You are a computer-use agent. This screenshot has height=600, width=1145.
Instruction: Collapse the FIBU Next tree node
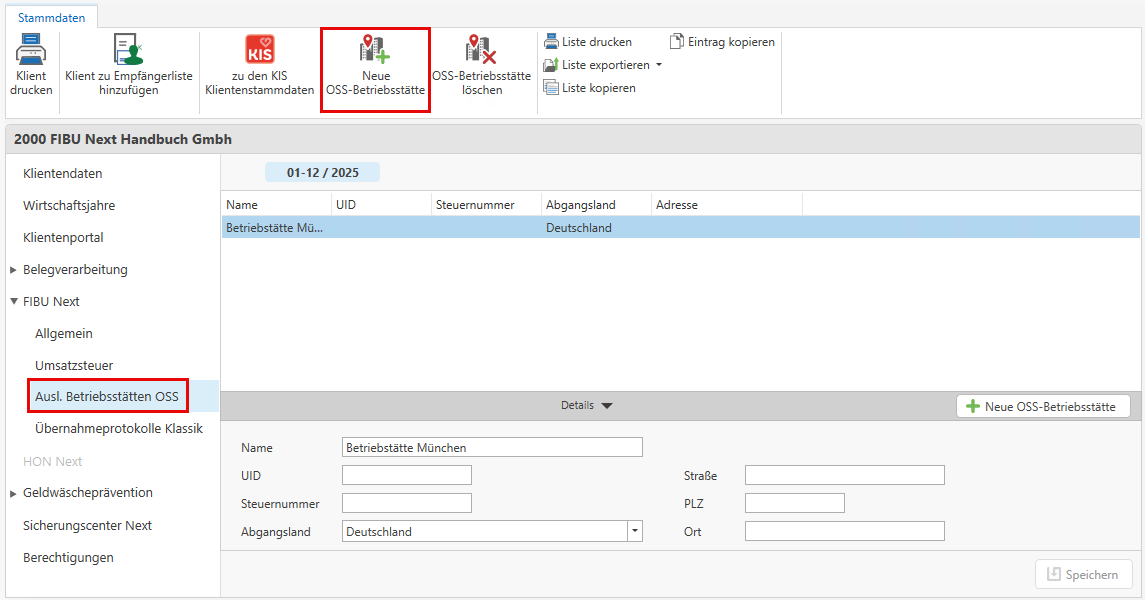point(13,302)
